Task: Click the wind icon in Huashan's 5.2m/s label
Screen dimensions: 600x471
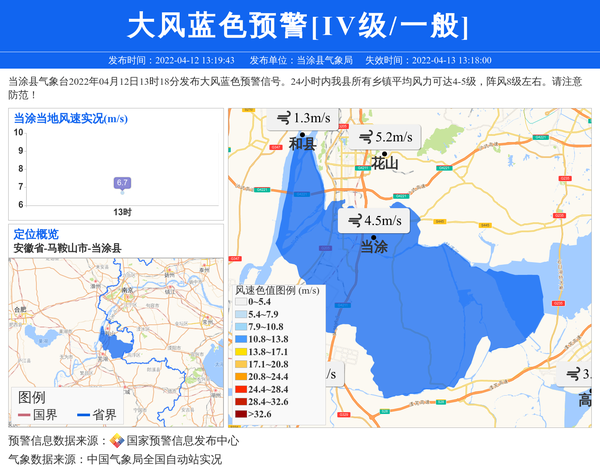Action: coord(366,137)
